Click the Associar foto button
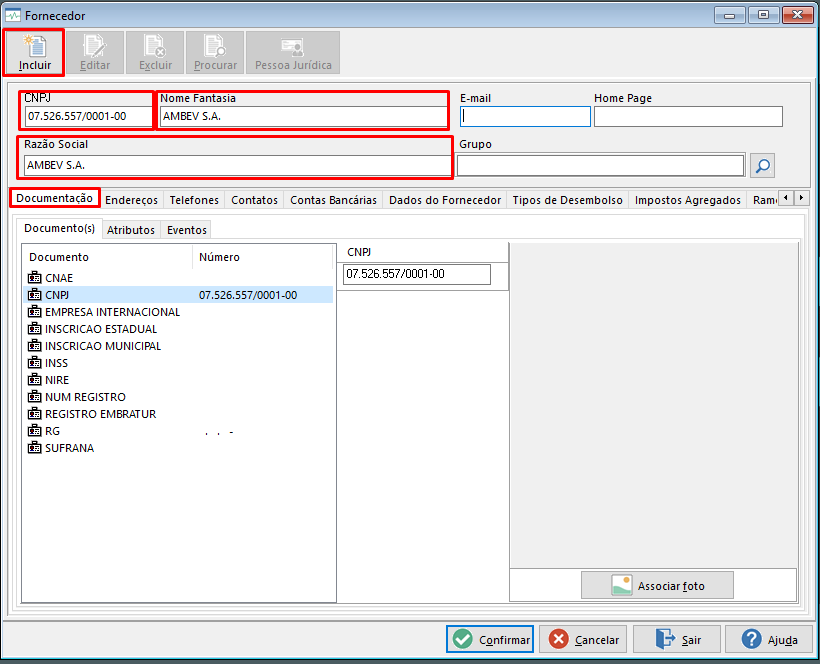Viewport: 820px width, 664px height. [x=657, y=585]
